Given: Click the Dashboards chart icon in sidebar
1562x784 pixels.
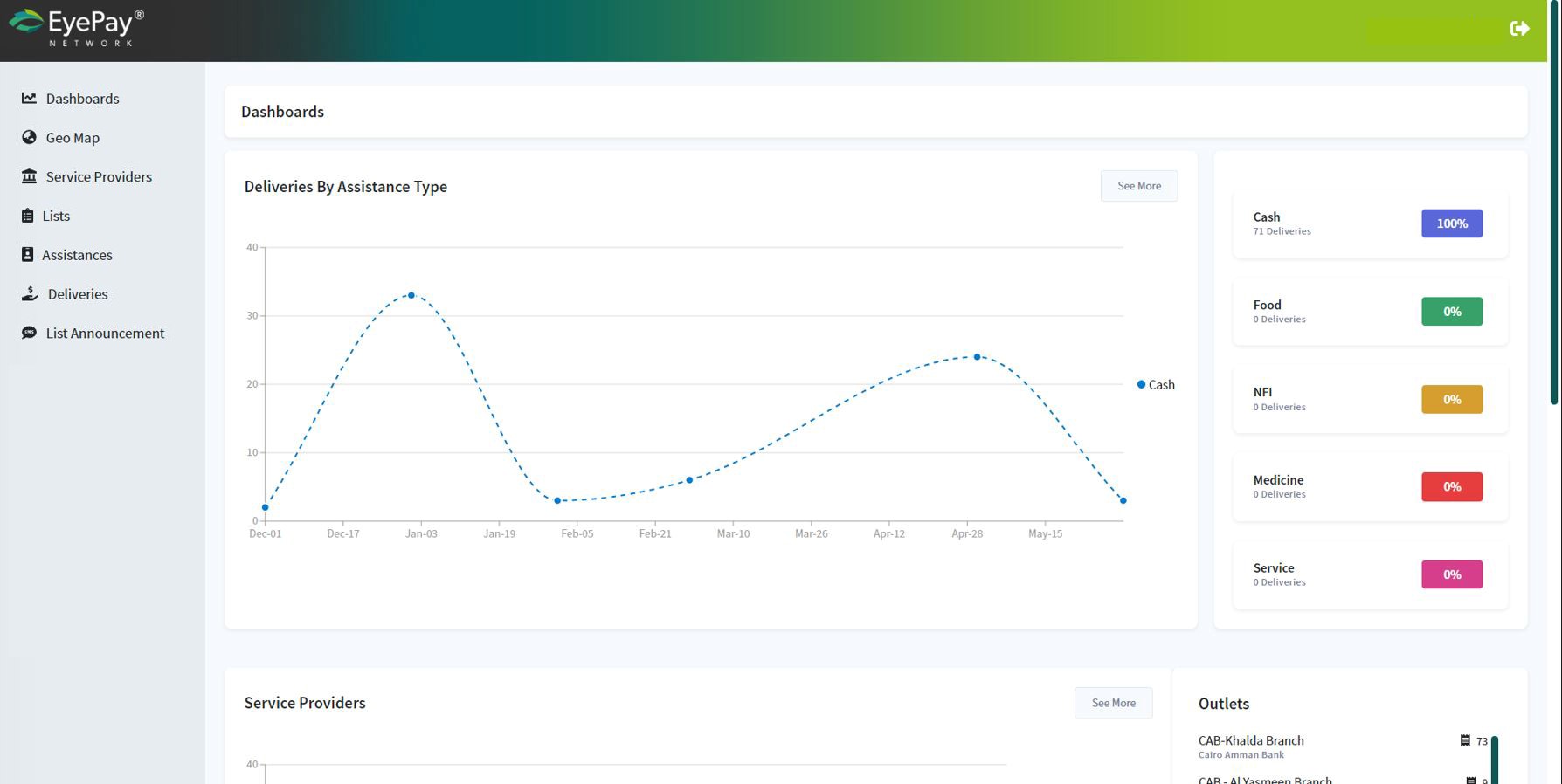Looking at the screenshot, I should click(x=29, y=98).
